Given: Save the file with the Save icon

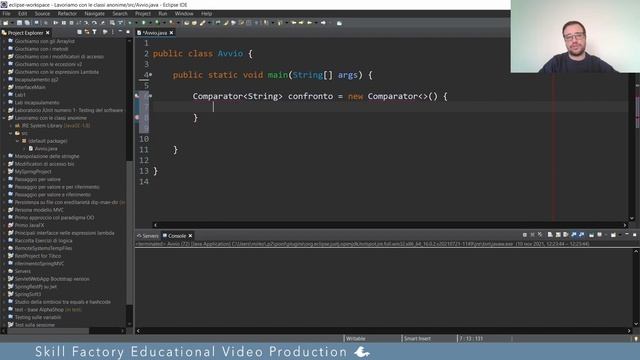Looking at the screenshot, I should [x=19, y=23].
